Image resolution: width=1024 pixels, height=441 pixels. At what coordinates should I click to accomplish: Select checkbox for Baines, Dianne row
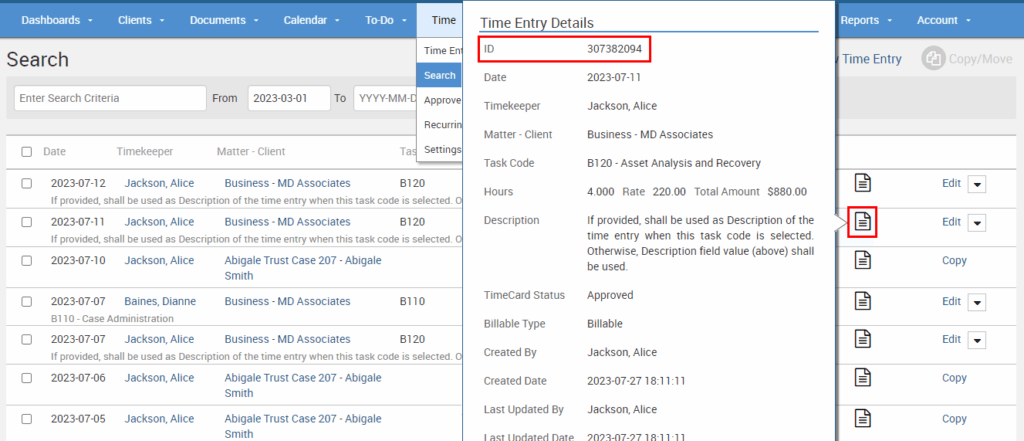(x=27, y=301)
